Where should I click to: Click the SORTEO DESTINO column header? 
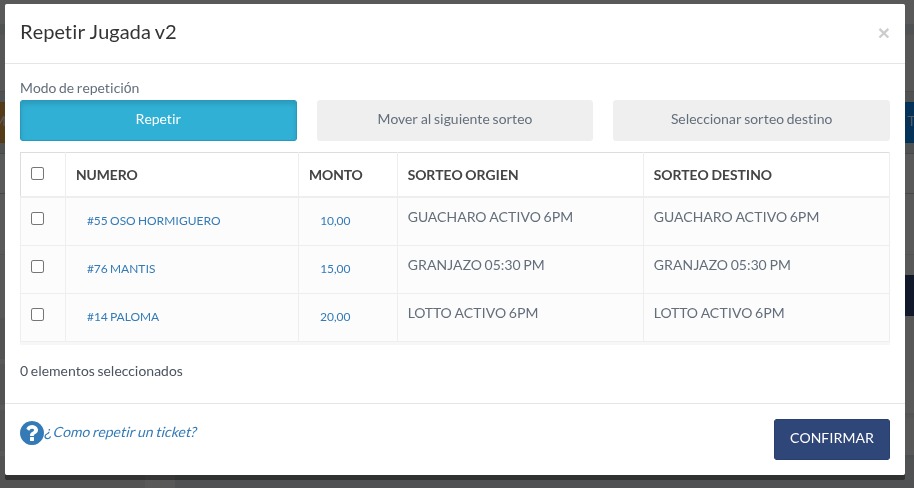(712, 175)
